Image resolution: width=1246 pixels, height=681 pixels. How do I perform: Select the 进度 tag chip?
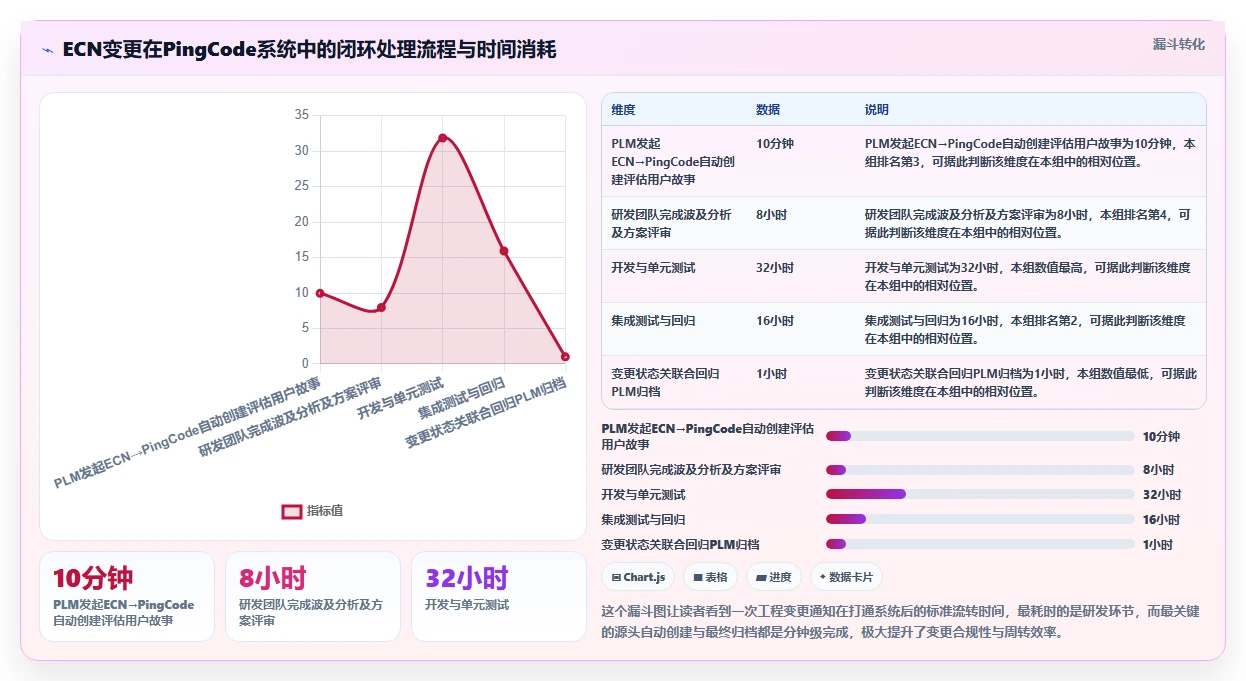774,577
